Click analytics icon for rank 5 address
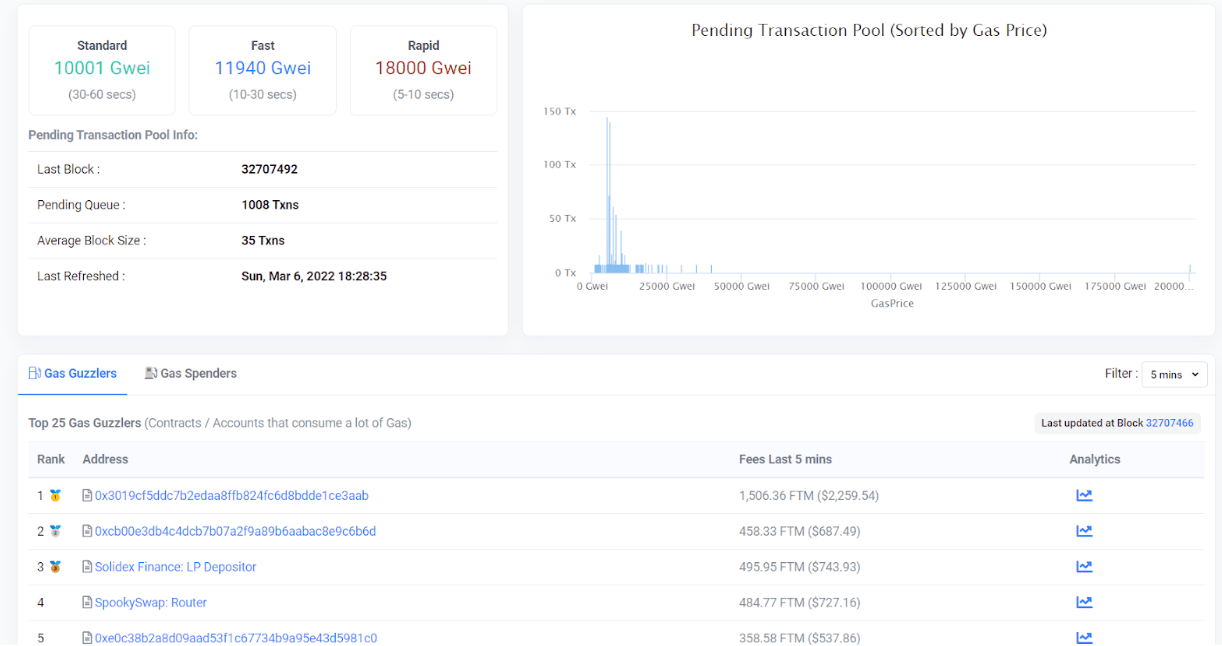The width and height of the screenshot is (1222, 646). pos(1084,637)
